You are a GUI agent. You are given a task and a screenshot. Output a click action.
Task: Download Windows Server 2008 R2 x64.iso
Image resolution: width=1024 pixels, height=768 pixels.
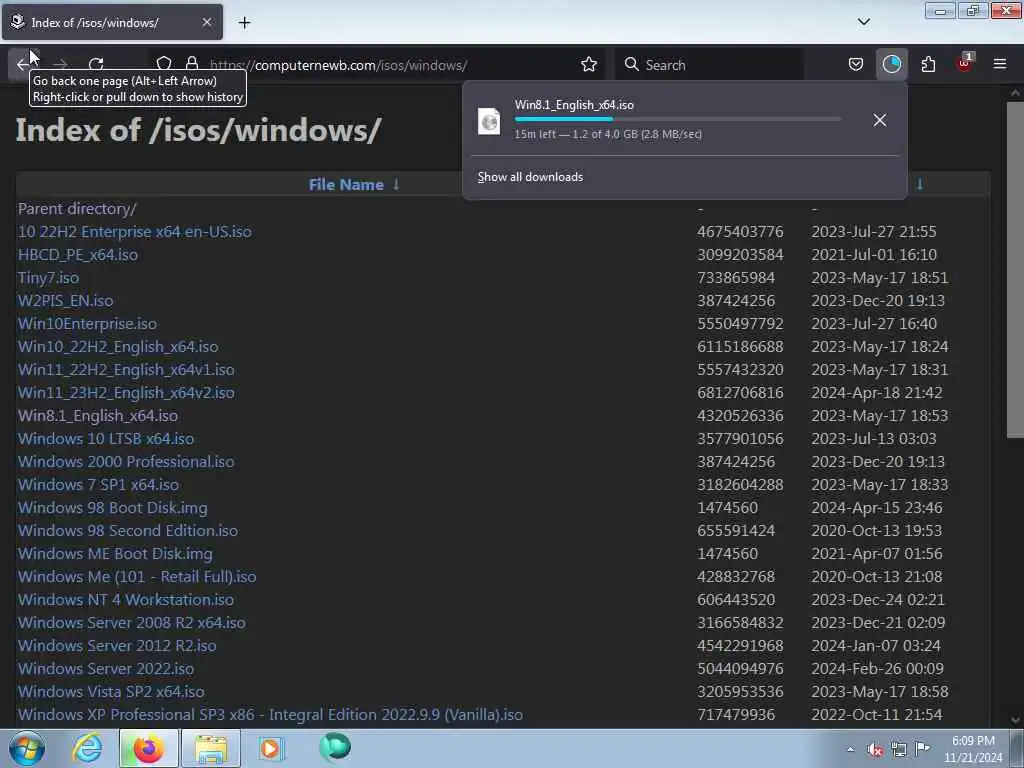[132, 622]
